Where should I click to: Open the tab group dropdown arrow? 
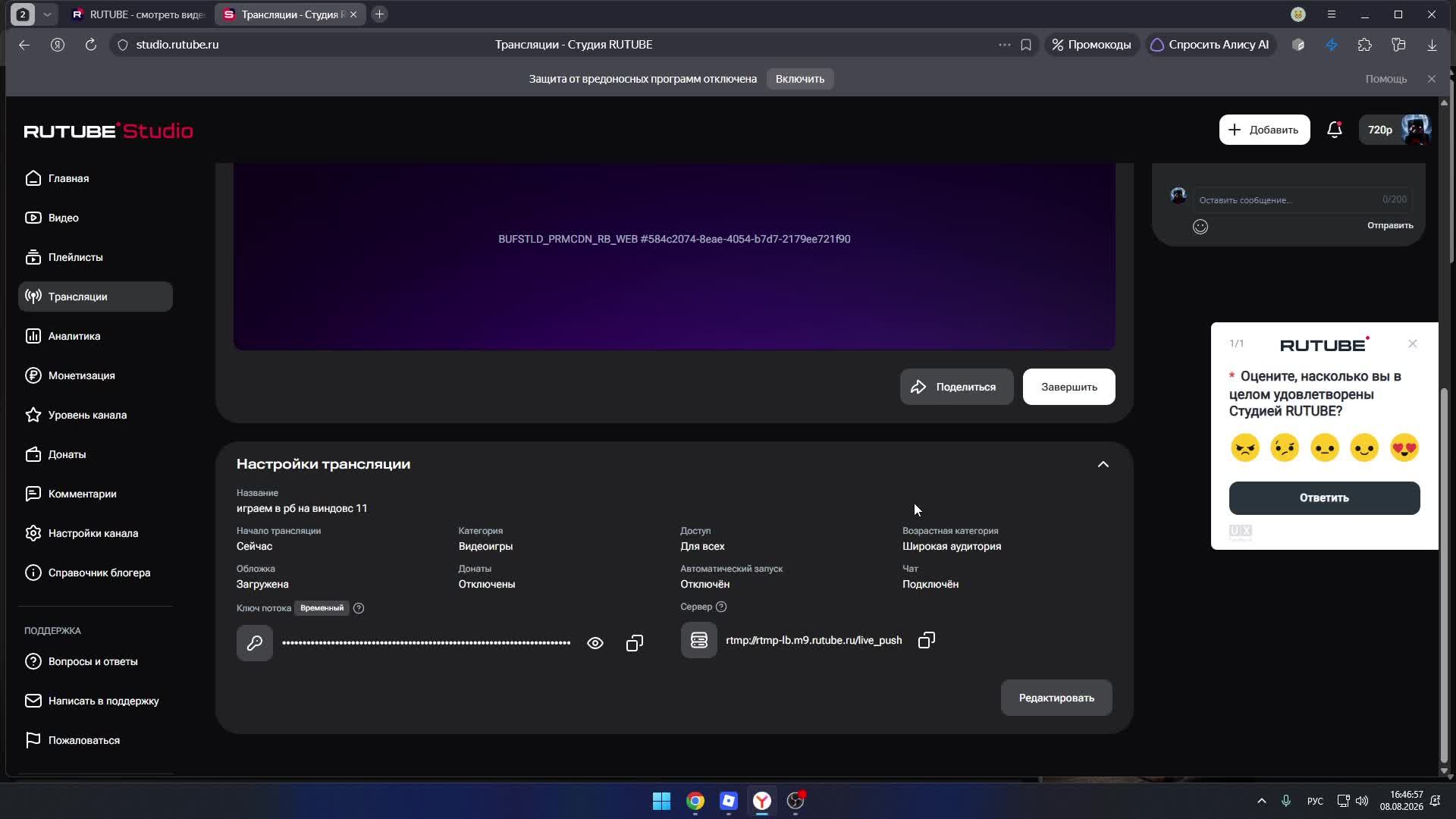click(47, 14)
